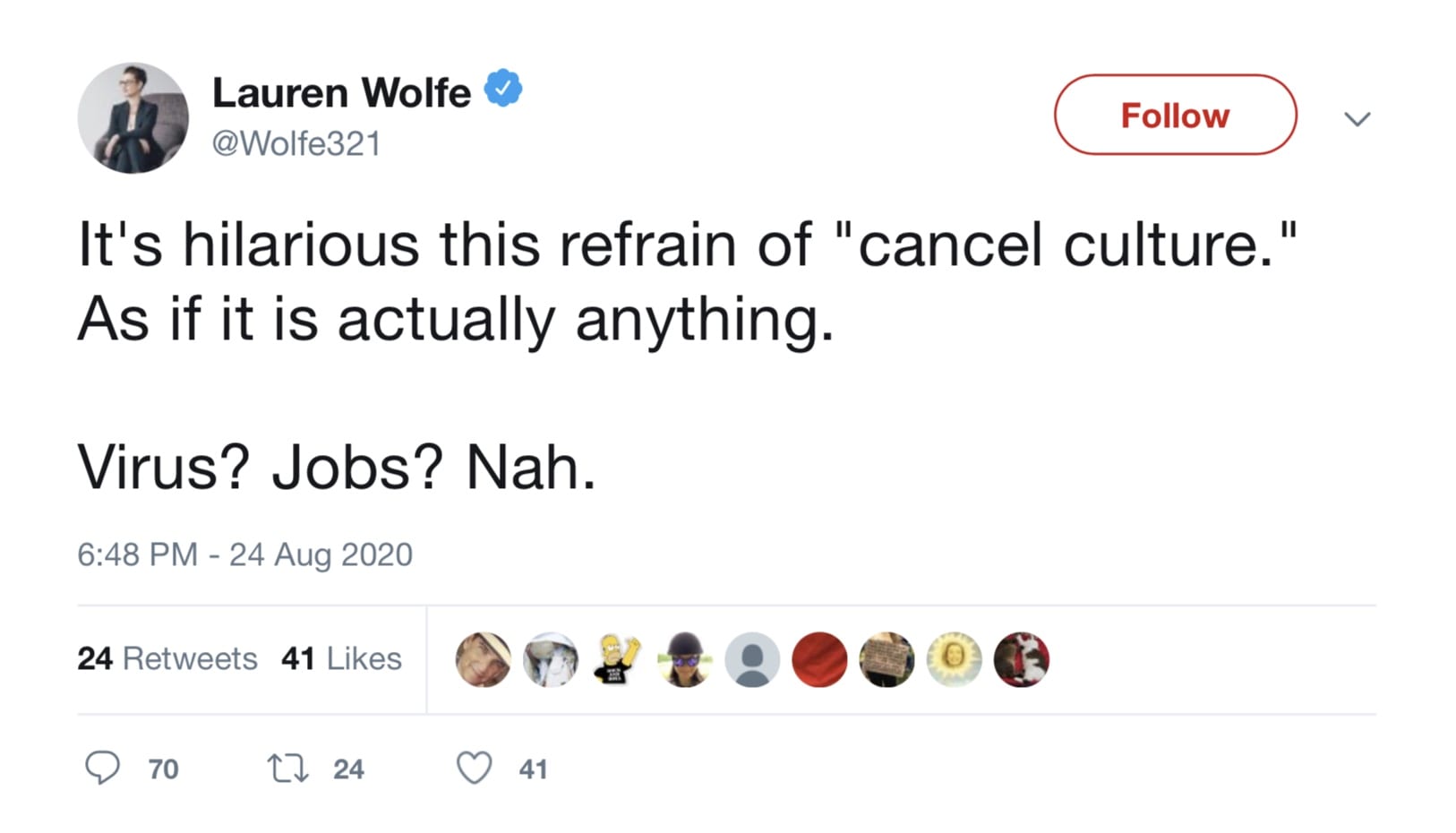Open the default gray silhouette liker avatar
The height and width of the screenshot is (833, 1456).
tap(752, 660)
